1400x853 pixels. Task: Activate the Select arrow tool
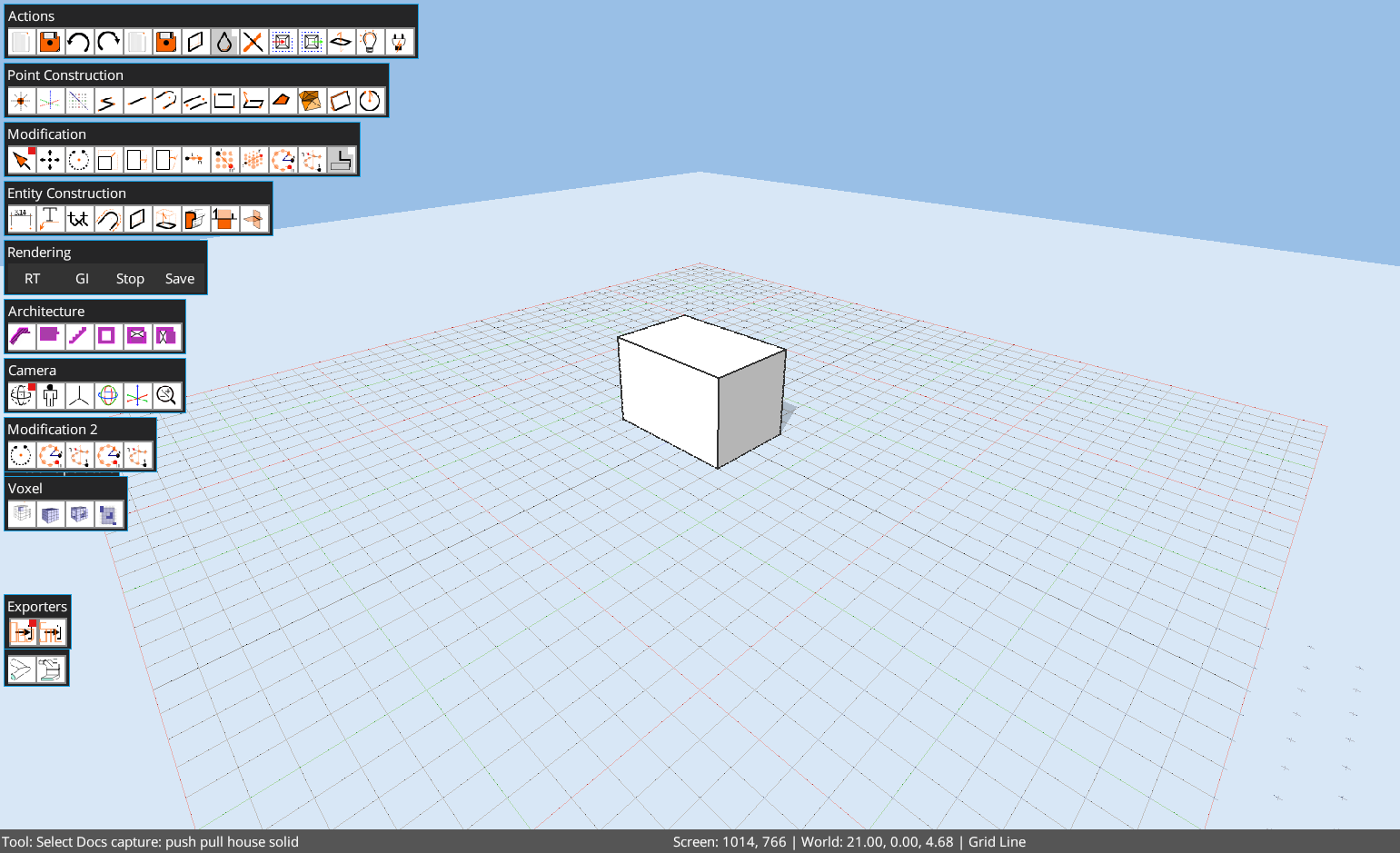coord(21,160)
